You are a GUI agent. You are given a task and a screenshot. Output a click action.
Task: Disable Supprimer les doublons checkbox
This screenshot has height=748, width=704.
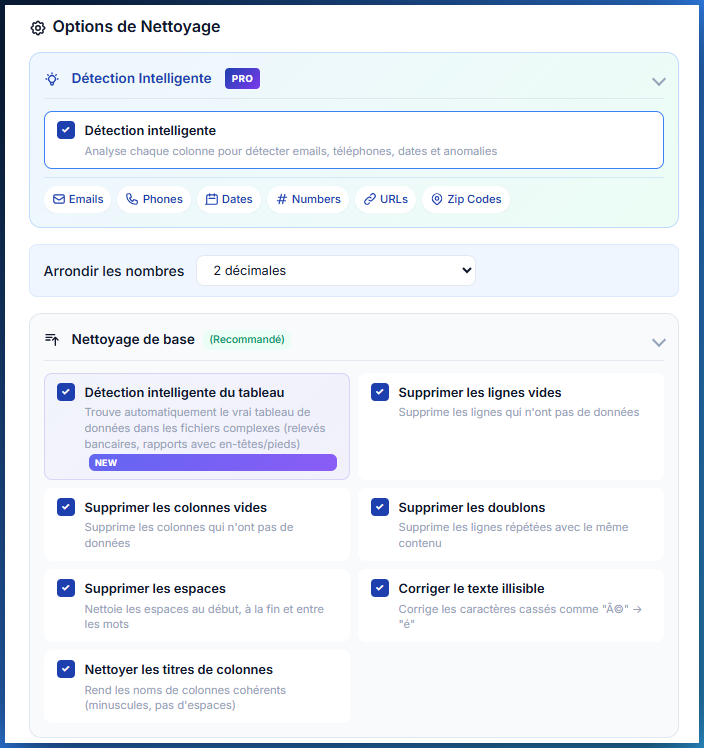coord(380,507)
